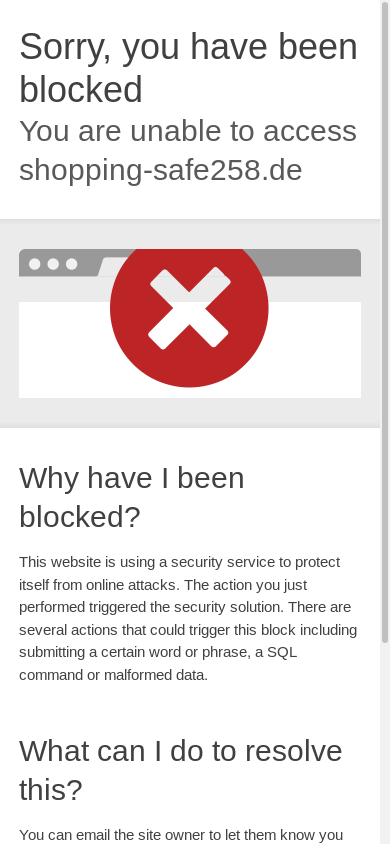Click the first window dot in browser illustration
The width and height of the screenshot is (390, 844).
[x=34, y=264]
